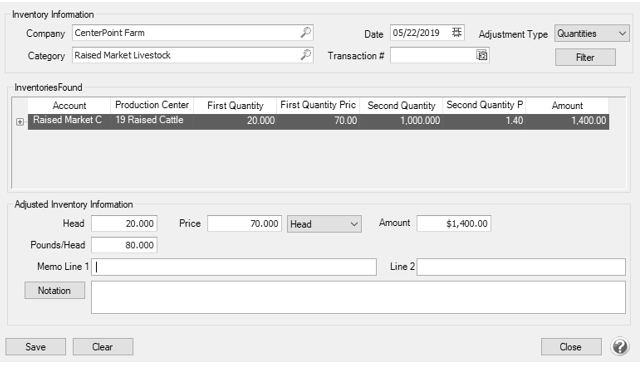Click the Production Center column header
Image resolution: width=640 pixels, height=366 pixels.
click(152, 105)
